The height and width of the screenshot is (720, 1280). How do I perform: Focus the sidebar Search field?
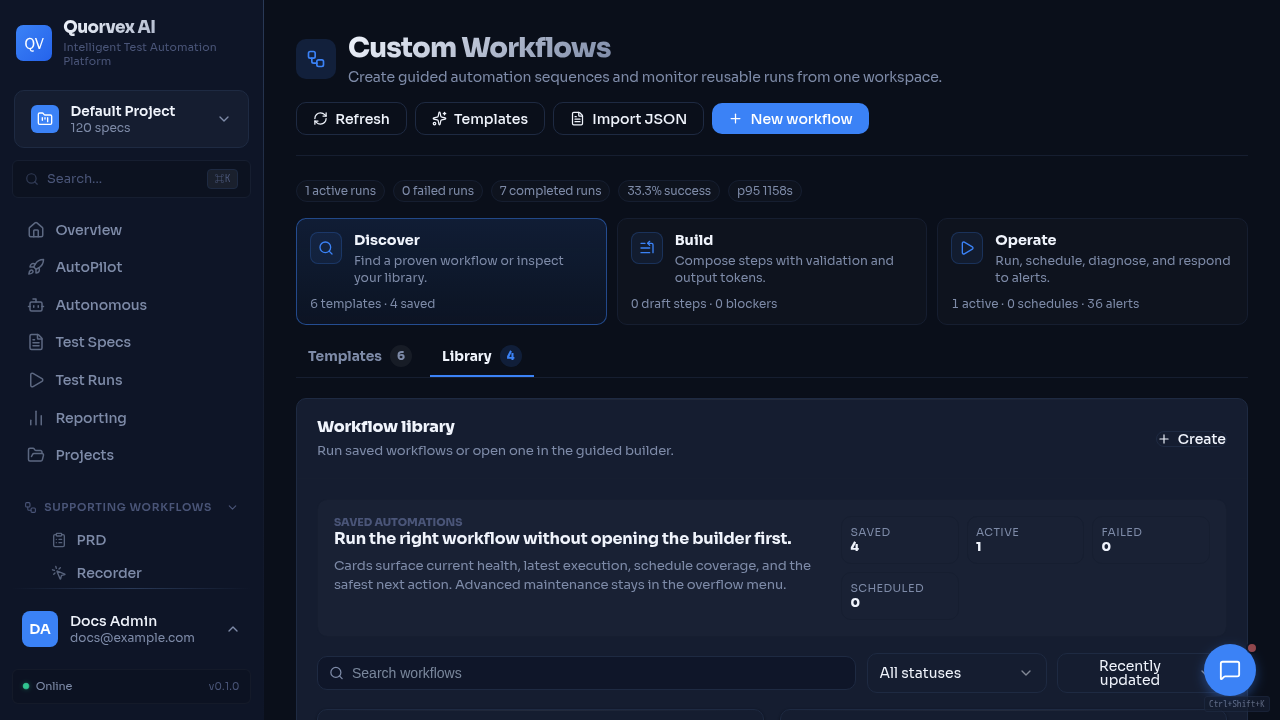coord(131,179)
